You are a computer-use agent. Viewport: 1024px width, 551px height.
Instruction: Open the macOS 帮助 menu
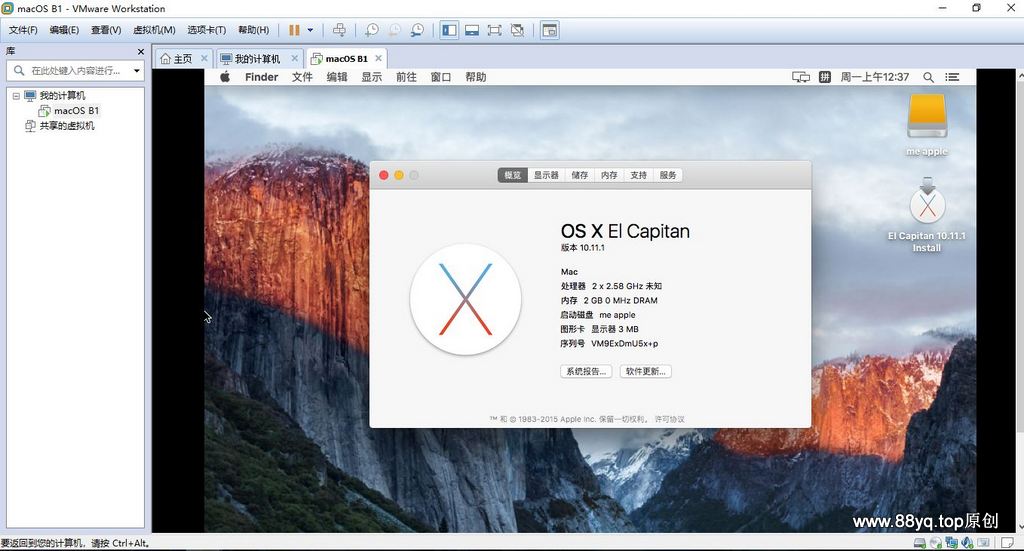click(475, 77)
